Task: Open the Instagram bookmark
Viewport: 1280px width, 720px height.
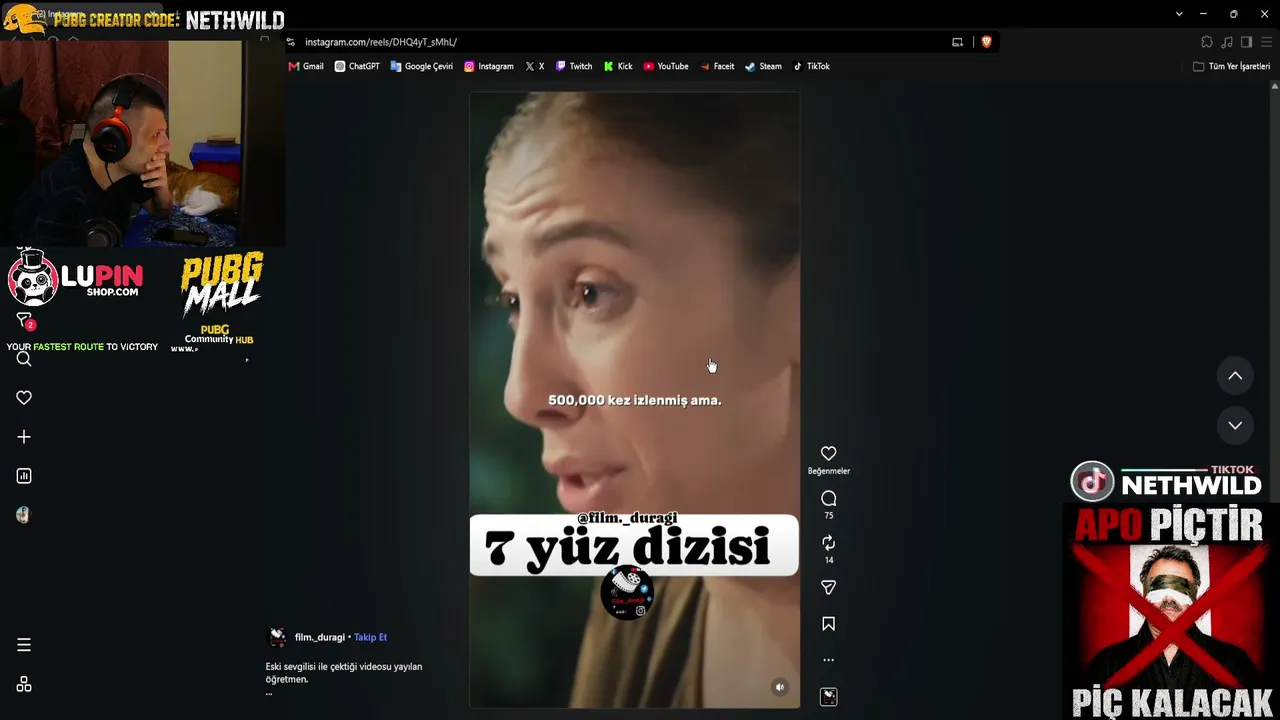Action: tap(489, 66)
